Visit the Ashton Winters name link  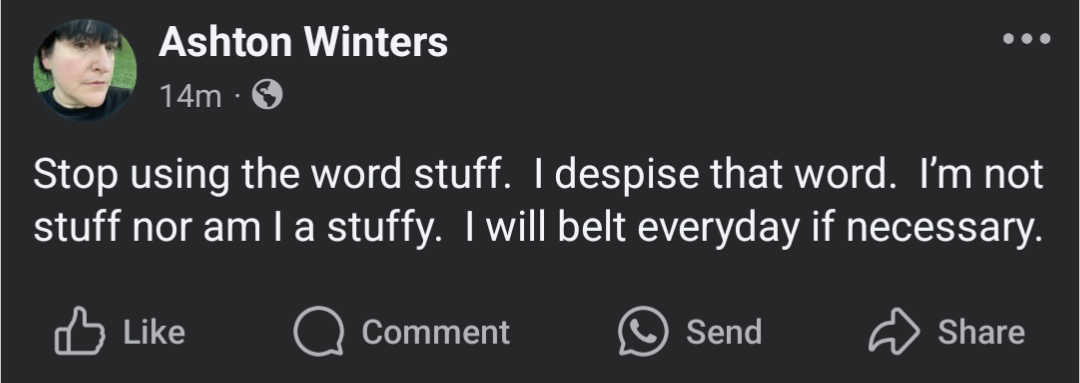[303, 43]
